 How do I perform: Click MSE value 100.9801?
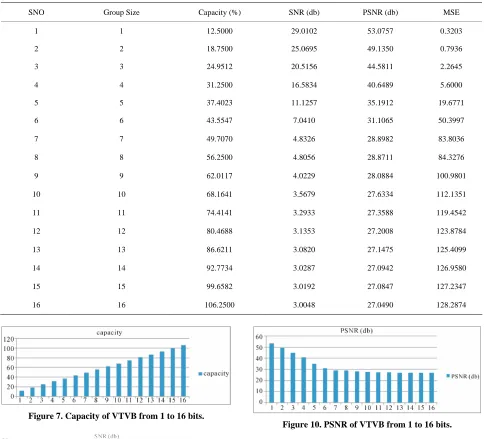(x=451, y=176)
